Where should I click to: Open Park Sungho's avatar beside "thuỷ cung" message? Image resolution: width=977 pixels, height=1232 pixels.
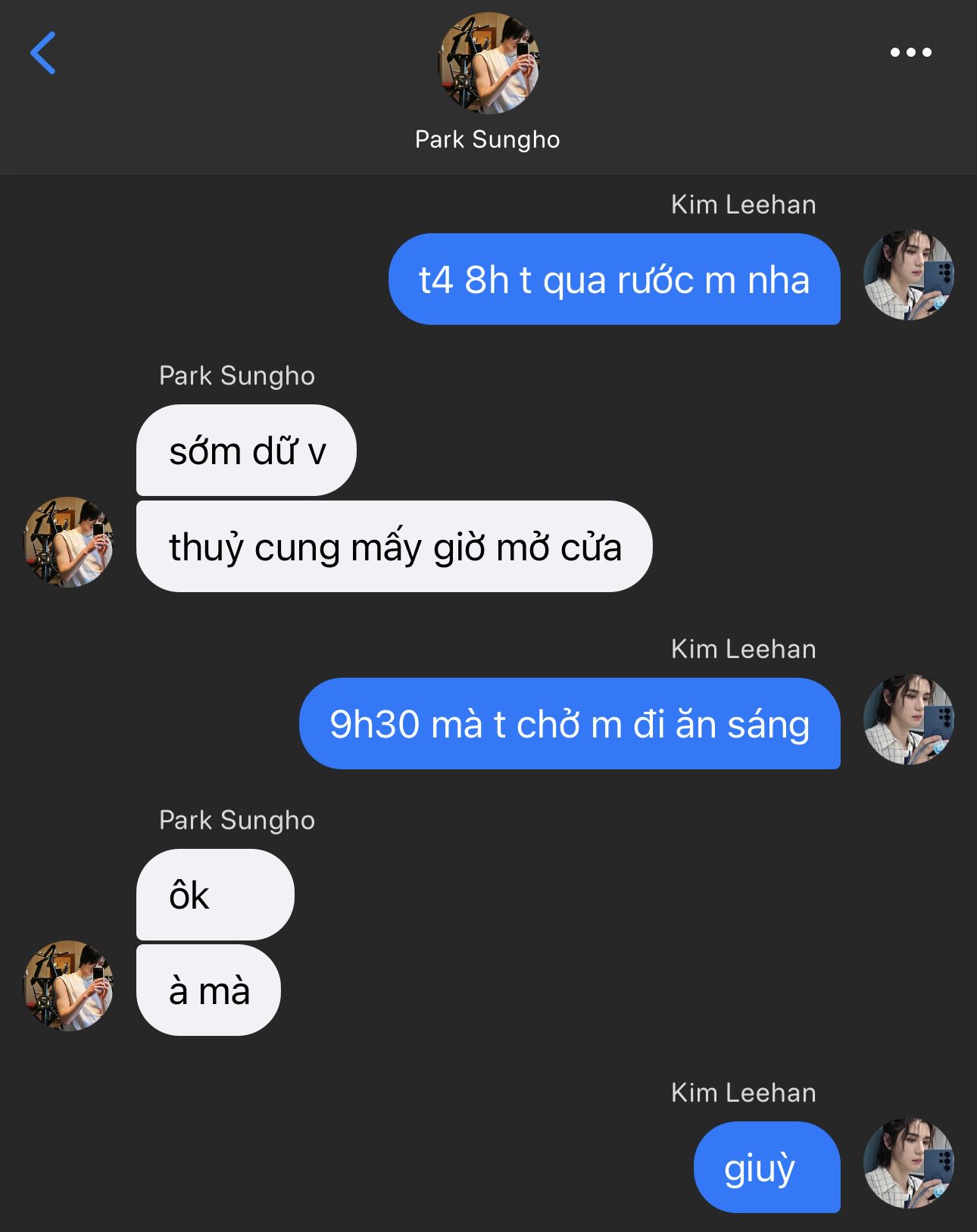tap(68, 542)
